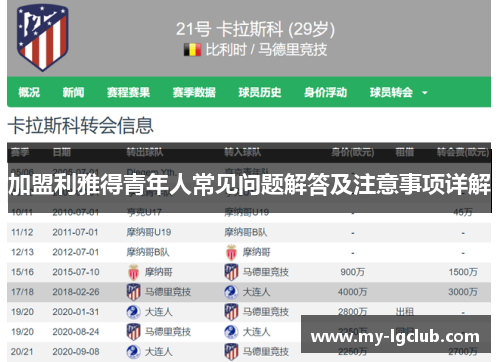This screenshot has width=500, height=362.
Task: Click Dalian club logo in the 17/18 row
Action: pos(231,292)
